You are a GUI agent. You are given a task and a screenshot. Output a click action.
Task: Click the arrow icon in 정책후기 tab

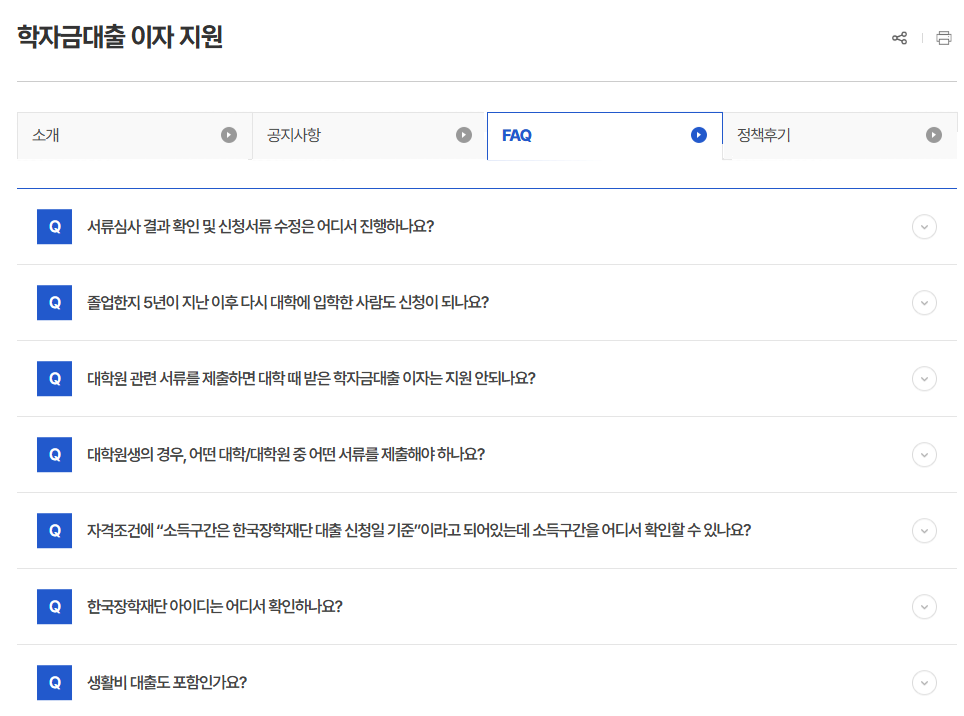[933, 135]
